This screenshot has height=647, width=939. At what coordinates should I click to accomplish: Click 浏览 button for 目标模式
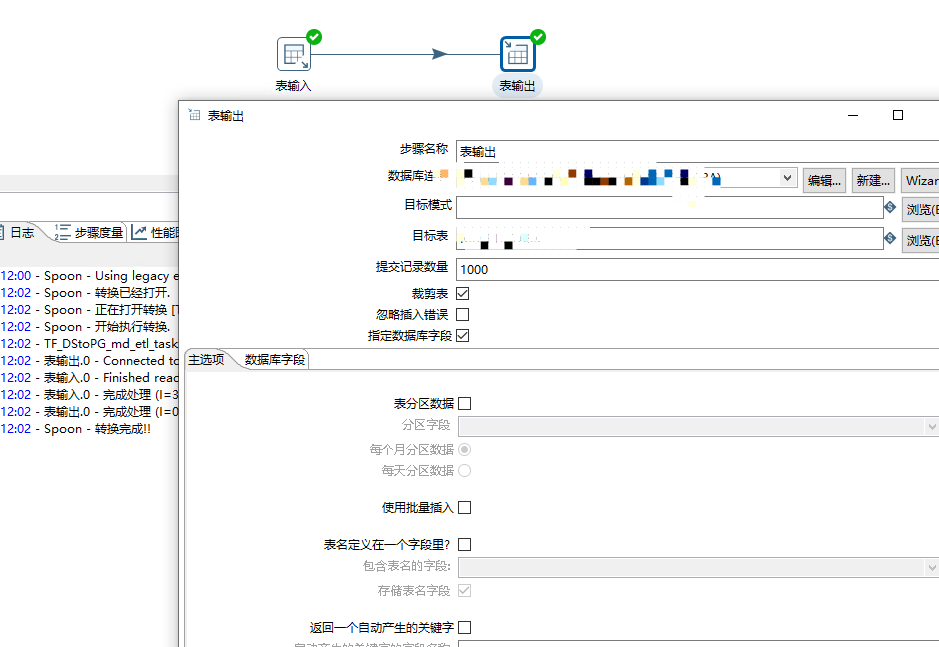(920, 210)
